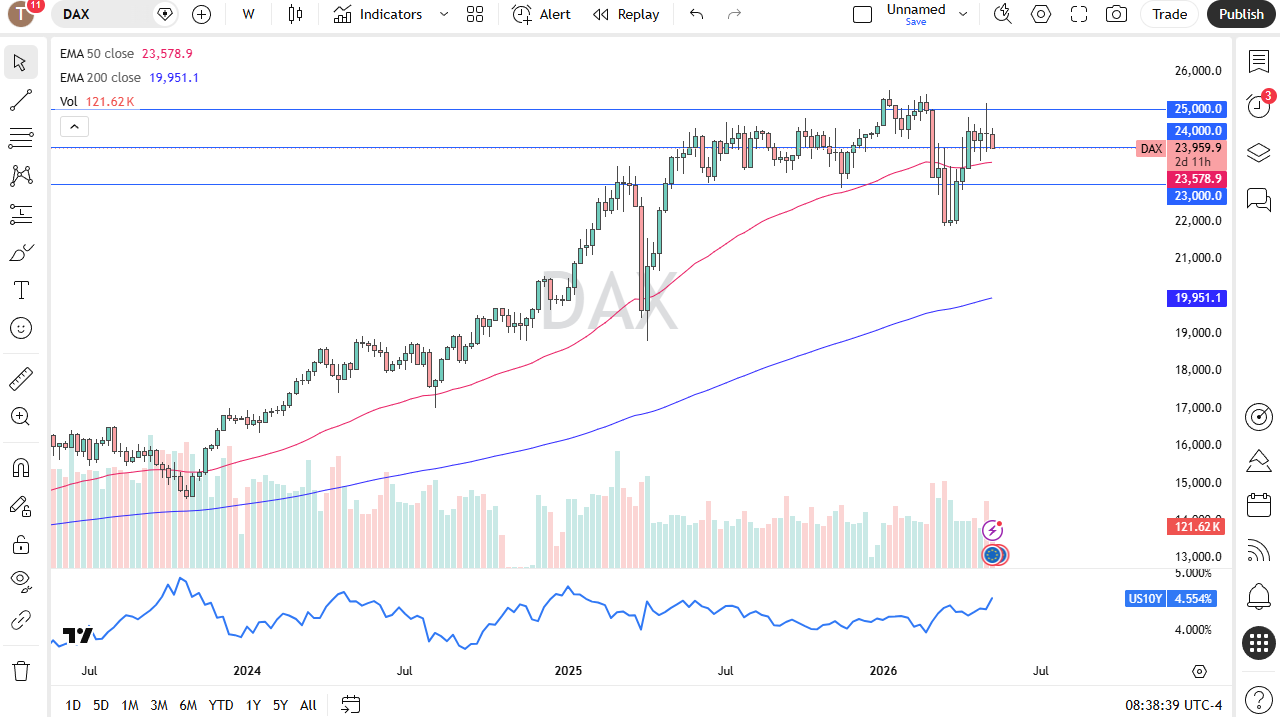Open timezone menu showing UTC-4

[1173, 705]
